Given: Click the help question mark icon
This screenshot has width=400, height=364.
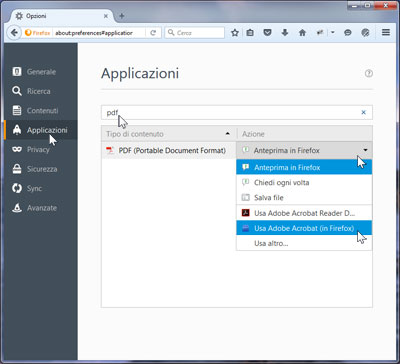Looking at the screenshot, I should pos(369,74).
